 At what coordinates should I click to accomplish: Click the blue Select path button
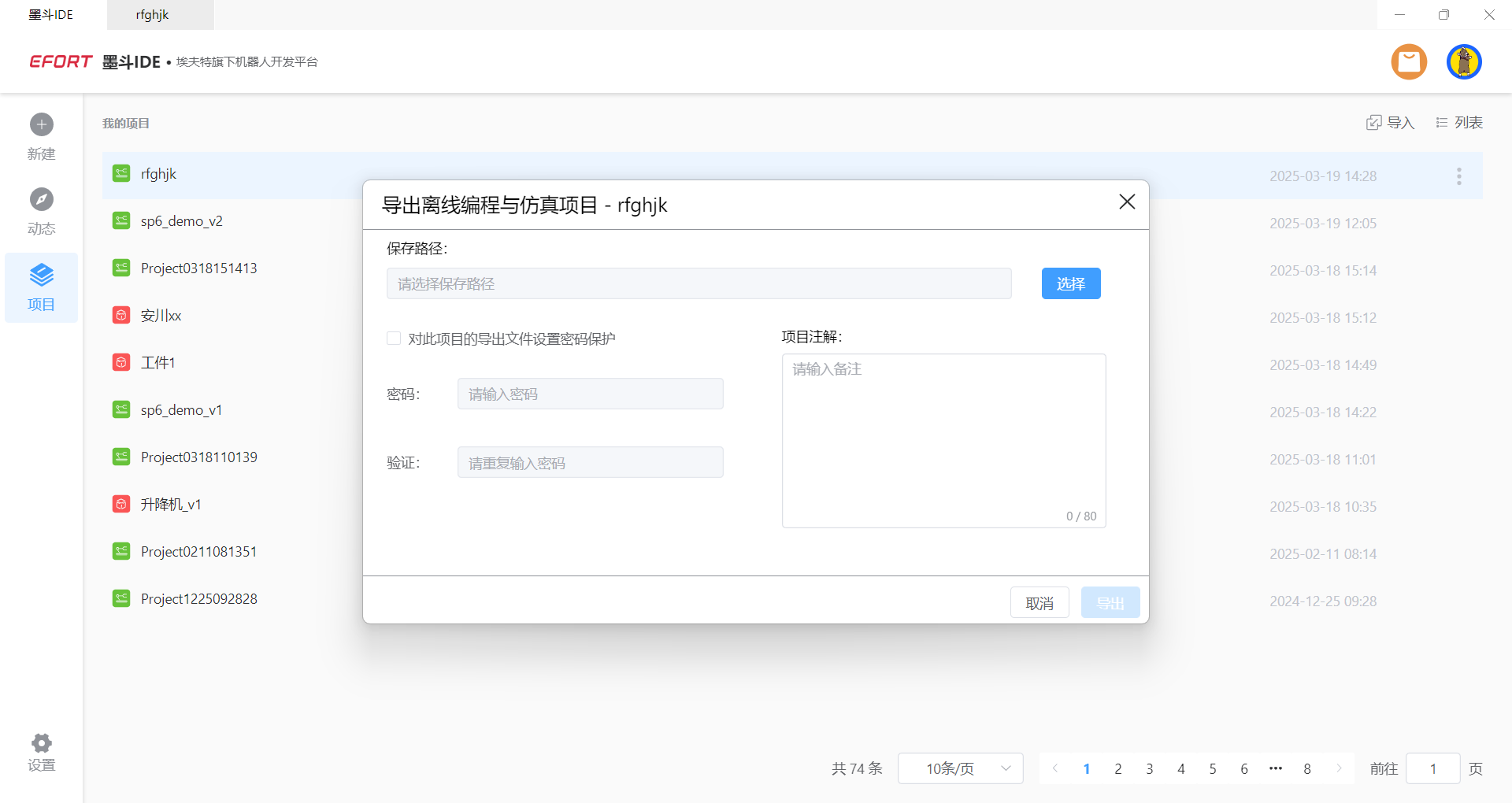(1070, 283)
